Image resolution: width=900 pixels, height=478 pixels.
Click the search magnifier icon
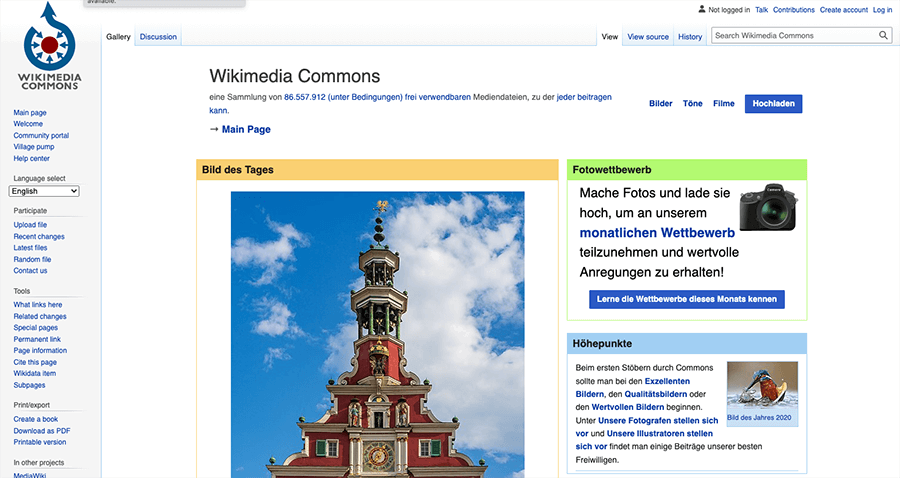click(x=883, y=36)
